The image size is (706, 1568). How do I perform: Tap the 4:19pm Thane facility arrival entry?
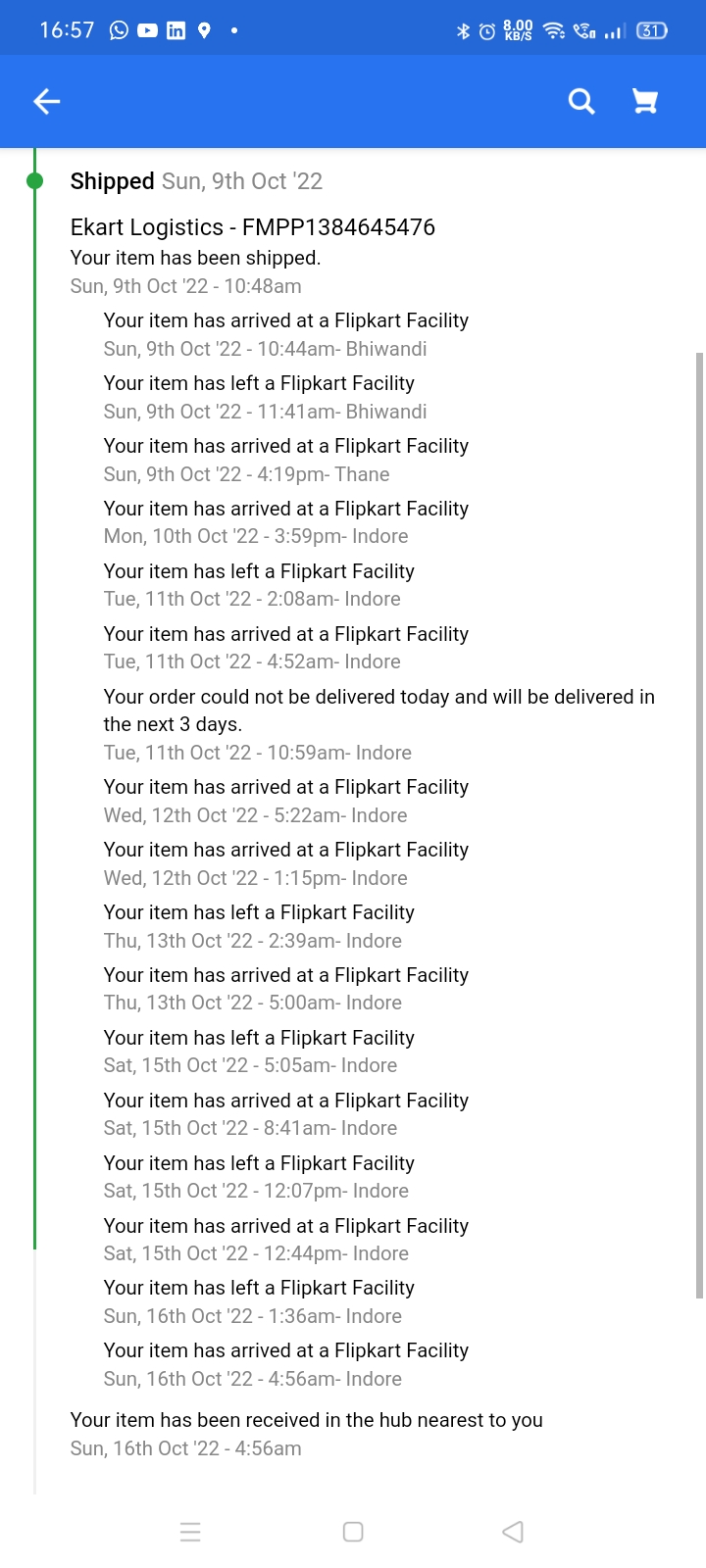(285, 460)
